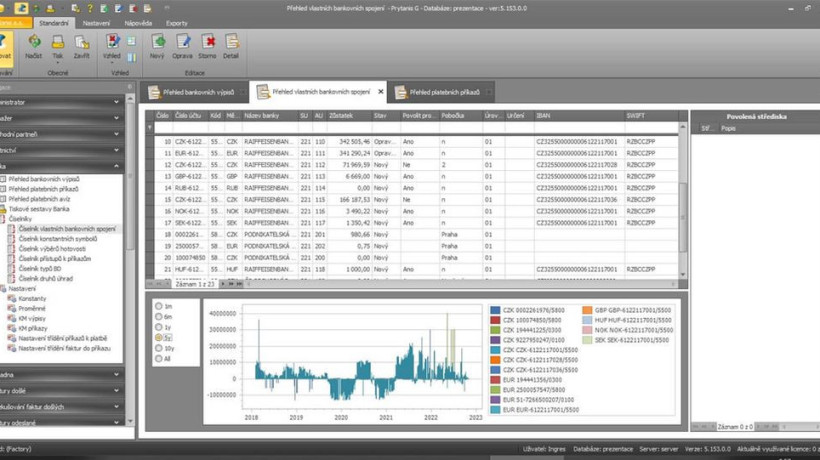Viewport: 820px width, 460px height.
Task: Click the blue CZK 0002261976/5800 legend swatch
Action: coord(495,308)
